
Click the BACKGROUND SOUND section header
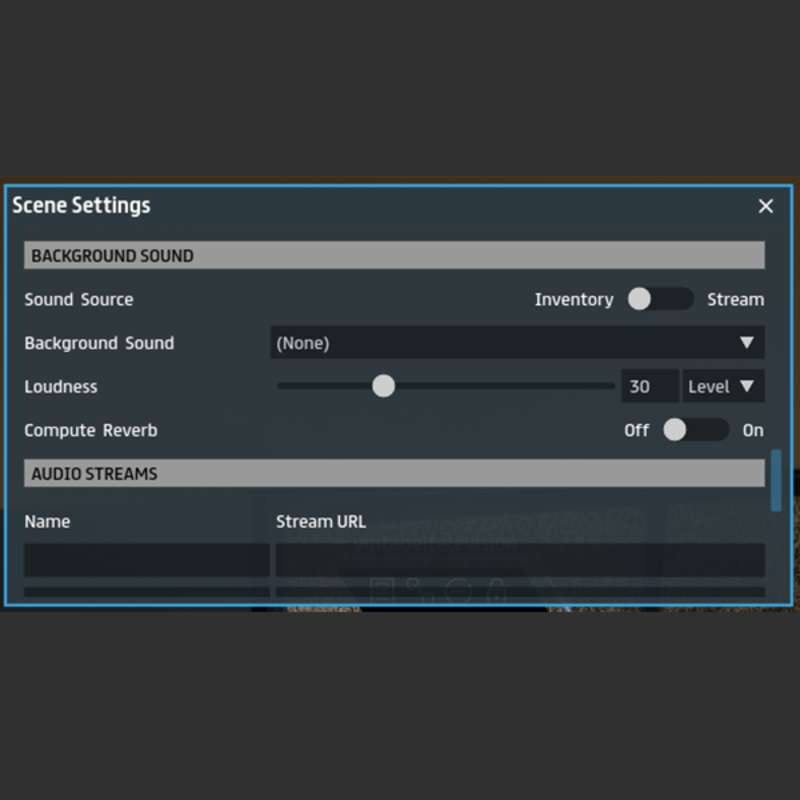pos(394,256)
